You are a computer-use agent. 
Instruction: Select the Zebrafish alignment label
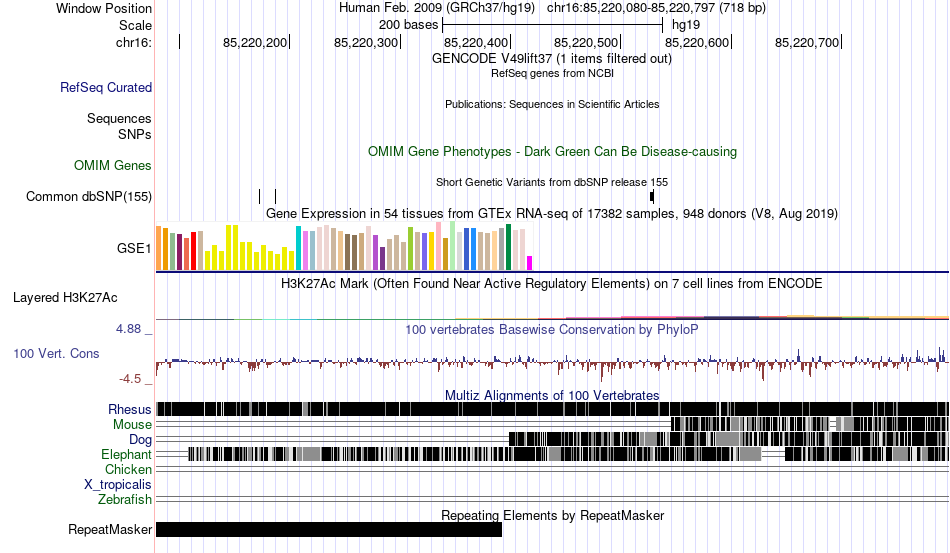(x=125, y=500)
